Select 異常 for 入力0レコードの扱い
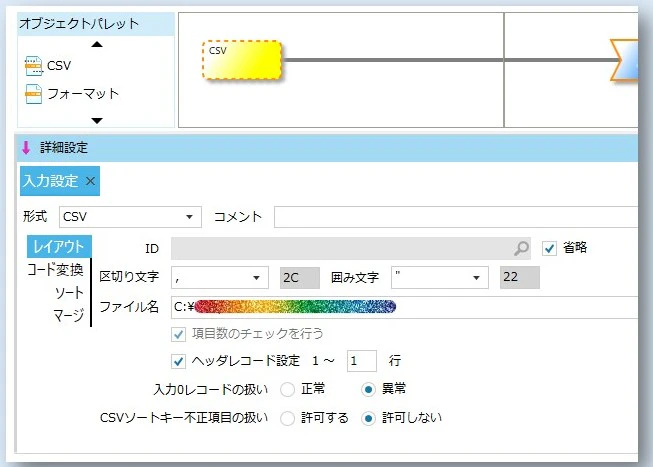Viewport: 653px width, 467px height. [x=368, y=390]
